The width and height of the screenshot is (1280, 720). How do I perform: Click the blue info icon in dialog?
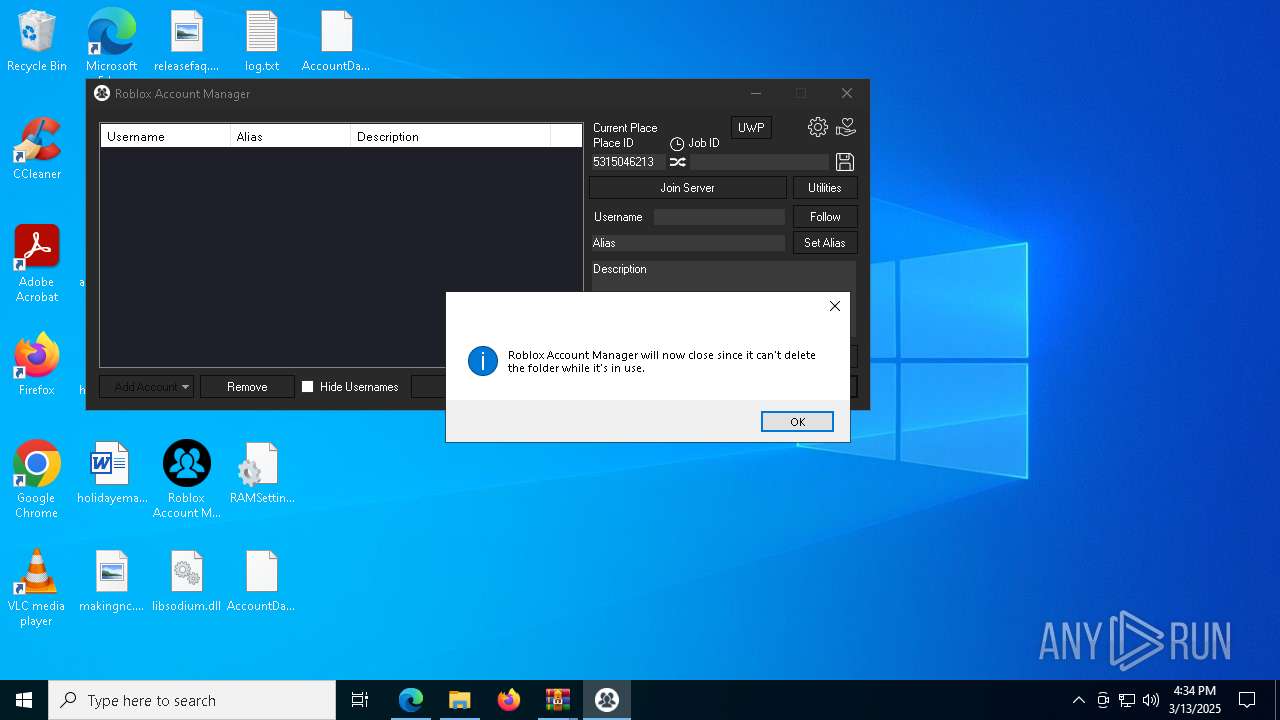coord(483,361)
